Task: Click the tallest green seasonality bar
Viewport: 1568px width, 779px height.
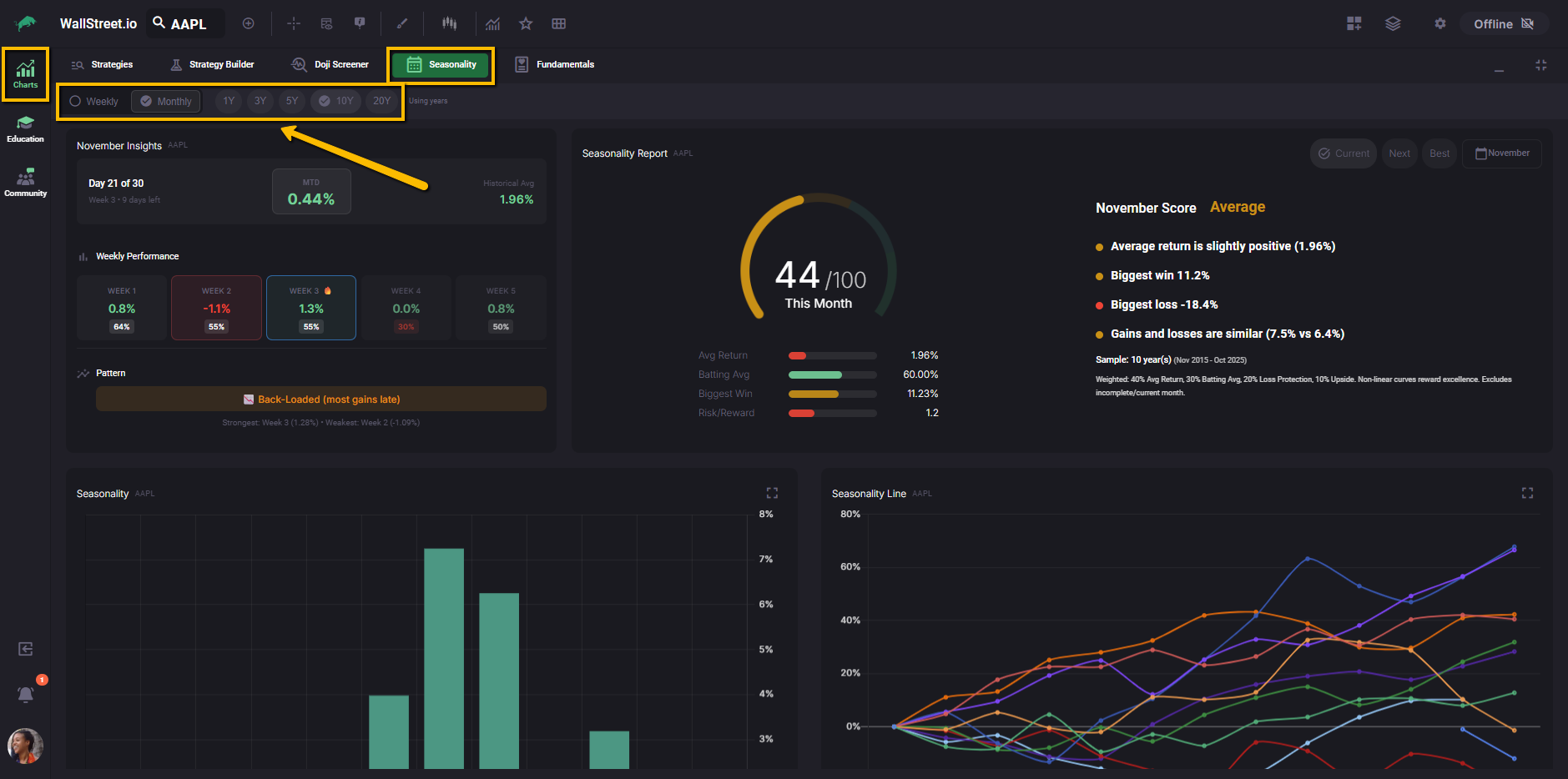Action: coord(443,657)
